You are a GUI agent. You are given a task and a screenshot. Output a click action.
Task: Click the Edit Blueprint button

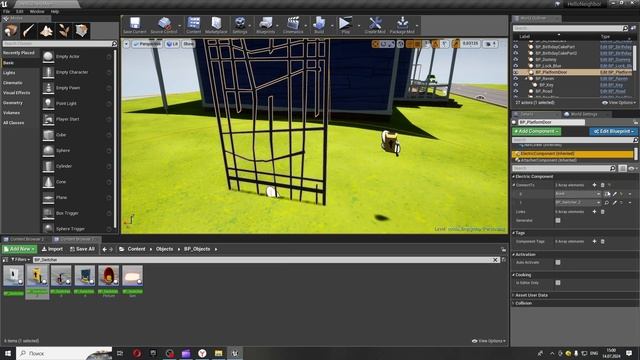(x=613, y=131)
